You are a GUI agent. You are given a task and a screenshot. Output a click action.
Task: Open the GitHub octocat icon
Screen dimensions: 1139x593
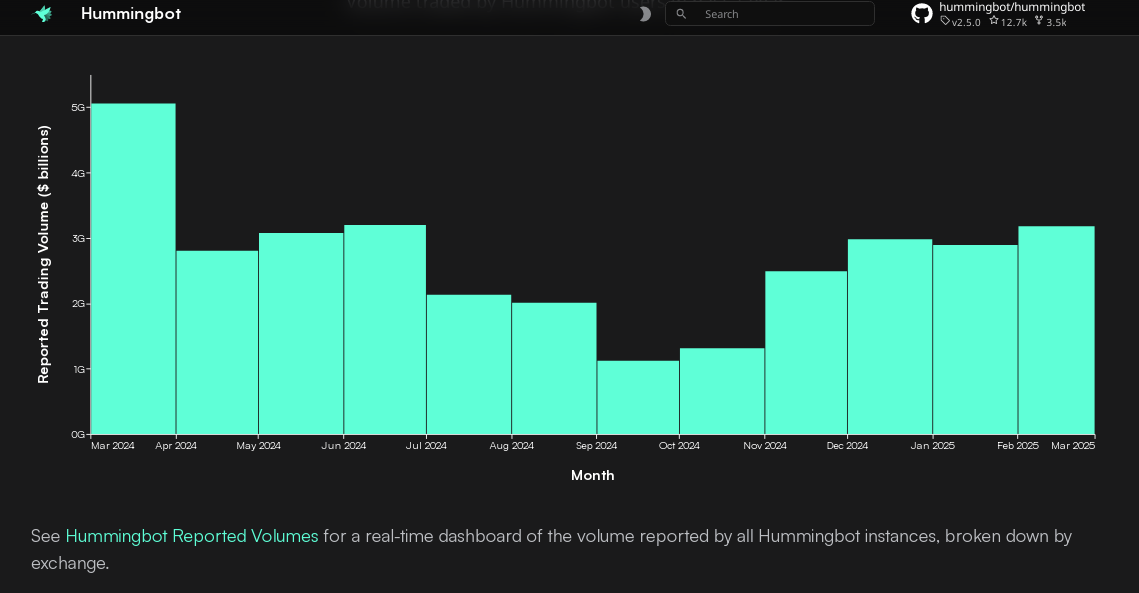point(922,14)
